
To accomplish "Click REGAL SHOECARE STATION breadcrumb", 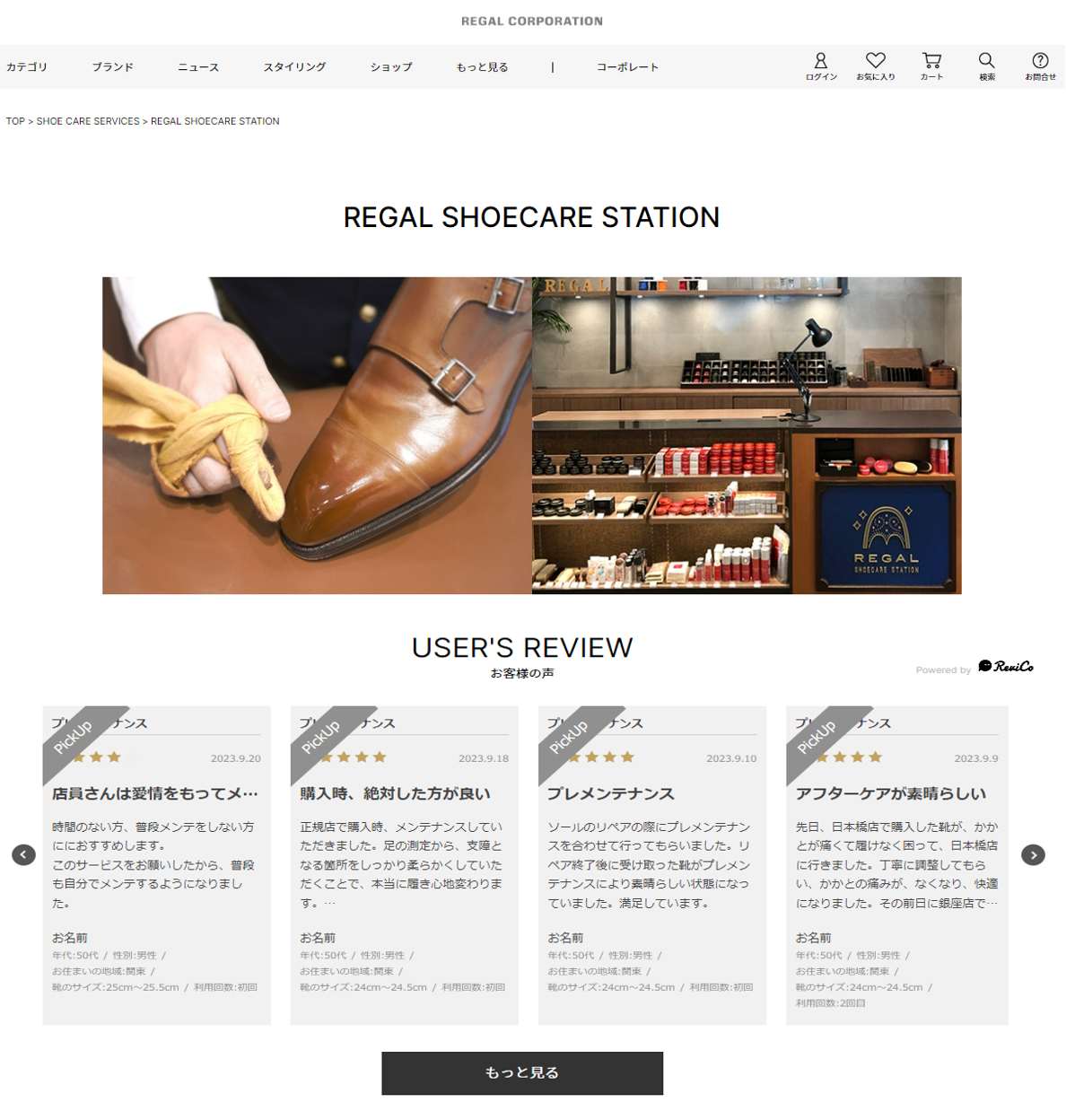I will pyautogui.click(x=215, y=121).
